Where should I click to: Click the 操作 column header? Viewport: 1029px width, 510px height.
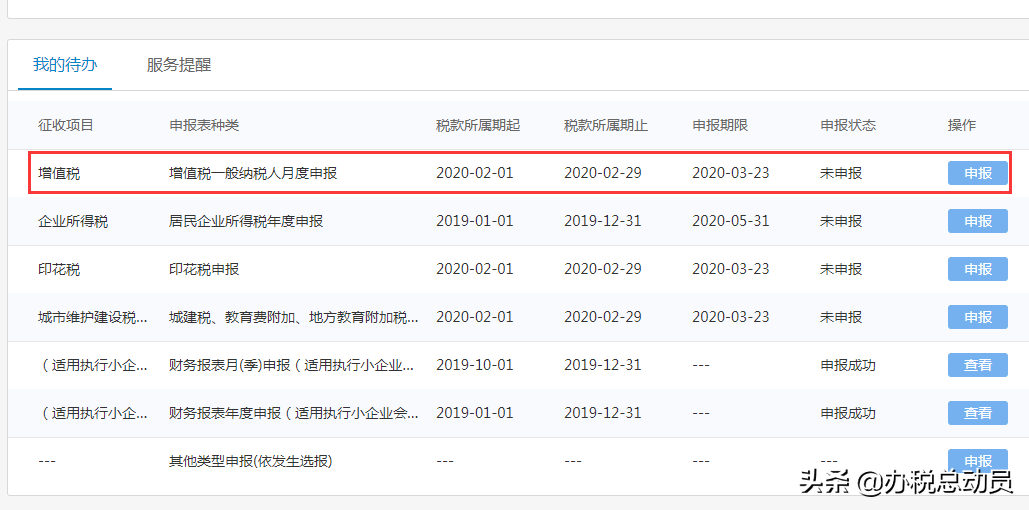[x=961, y=125]
